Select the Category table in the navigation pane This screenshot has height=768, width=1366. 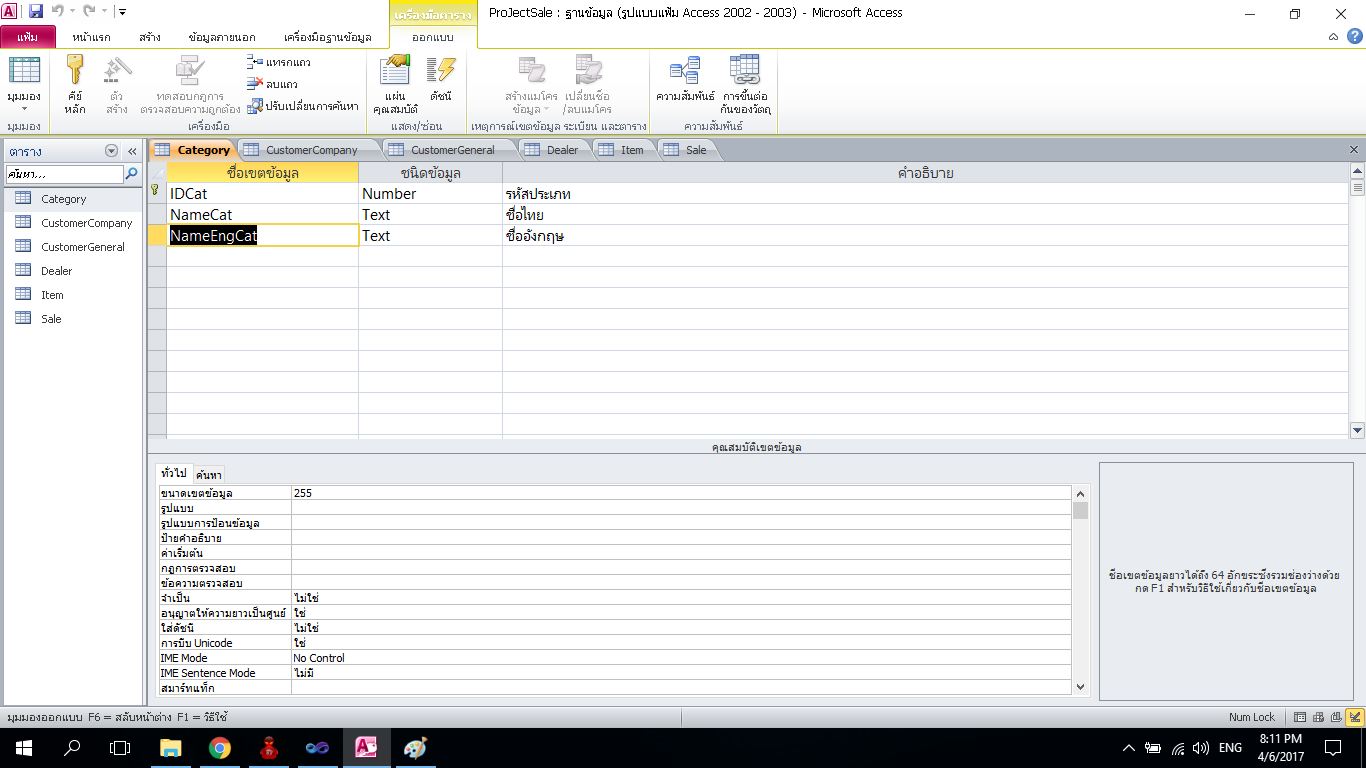[72, 199]
